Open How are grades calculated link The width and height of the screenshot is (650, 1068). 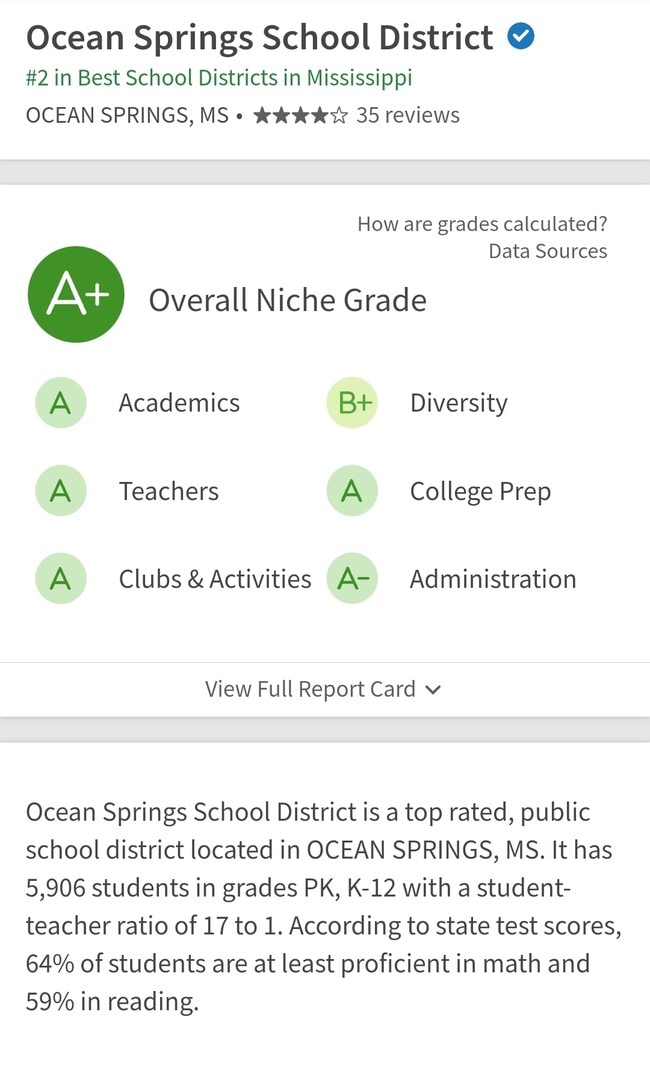click(482, 224)
